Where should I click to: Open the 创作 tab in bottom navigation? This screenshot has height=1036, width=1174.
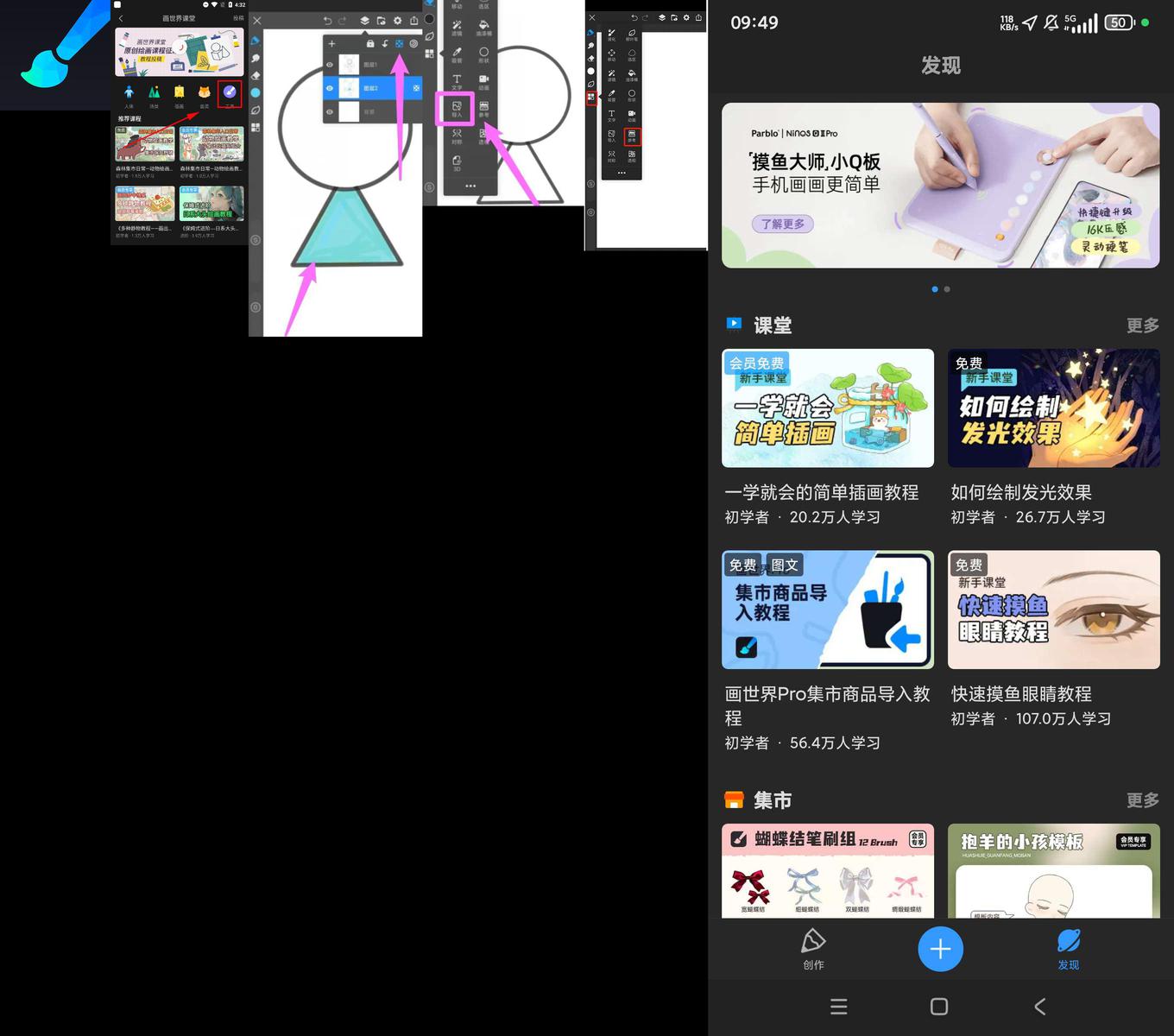coord(813,949)
